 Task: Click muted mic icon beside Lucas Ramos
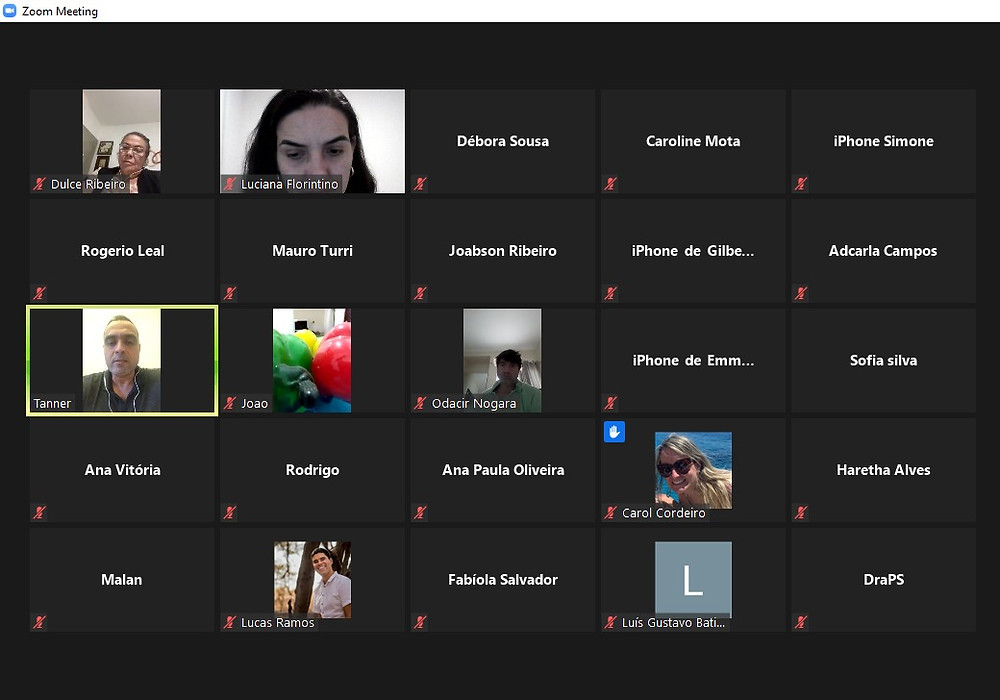coord(230,622)
